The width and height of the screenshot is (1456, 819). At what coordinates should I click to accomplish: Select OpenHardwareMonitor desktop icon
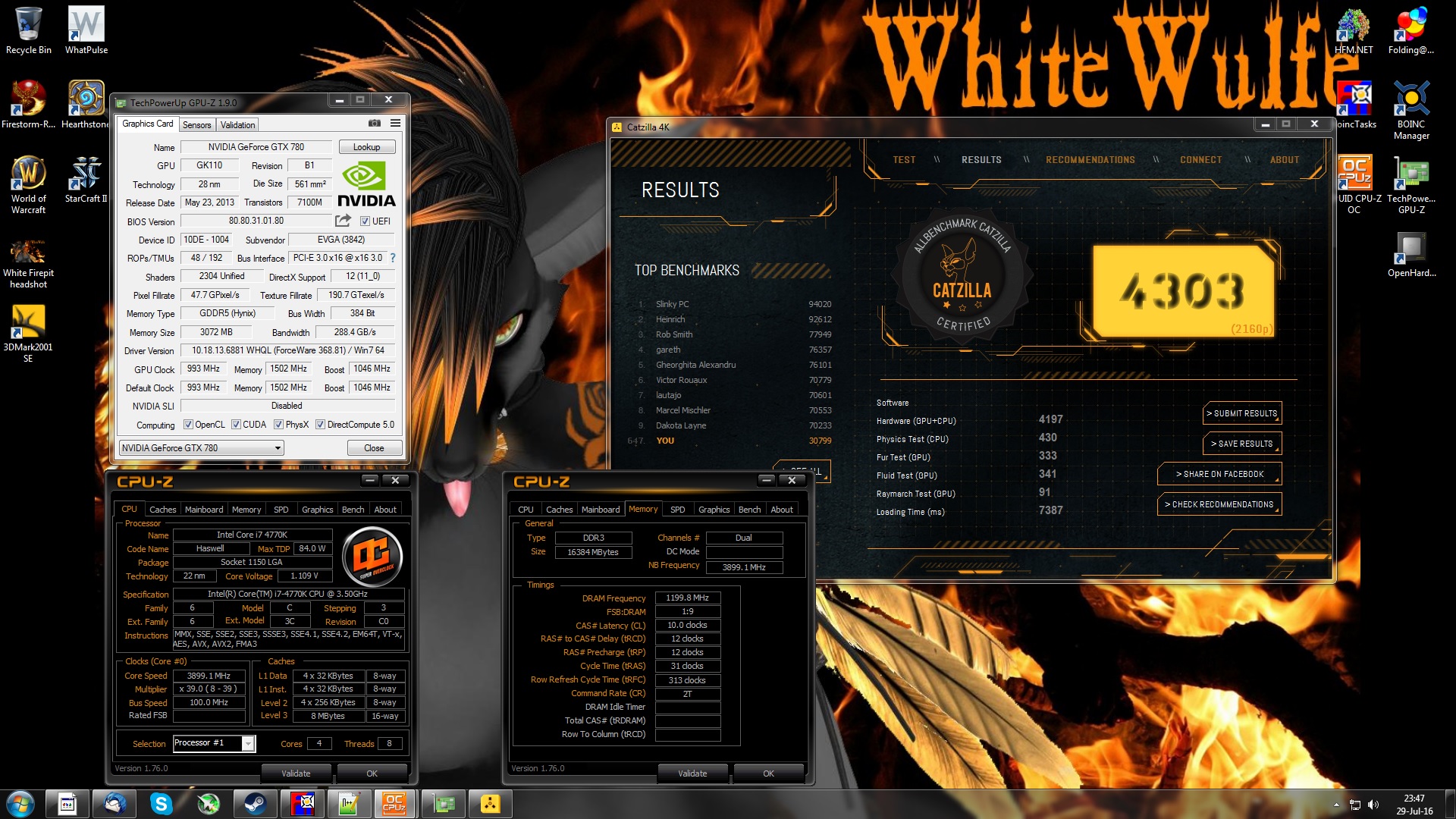point(1411,254)
